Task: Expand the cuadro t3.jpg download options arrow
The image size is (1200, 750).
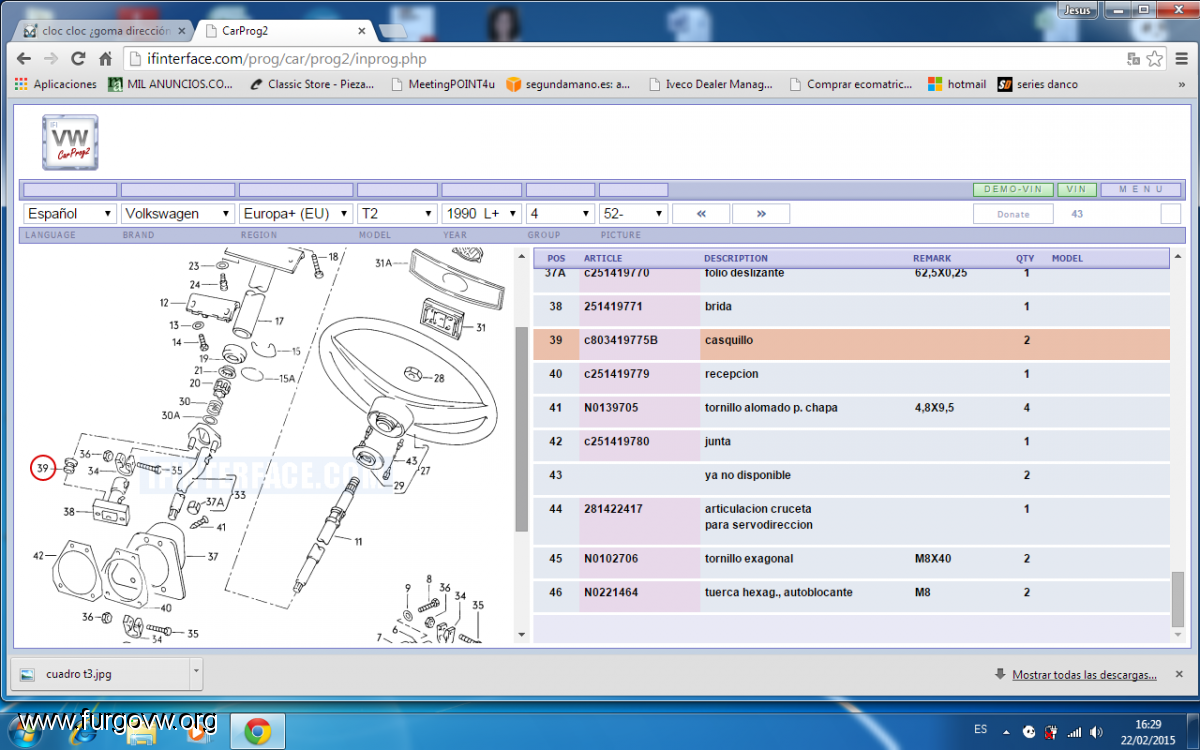Action: (x=195, y=674)
